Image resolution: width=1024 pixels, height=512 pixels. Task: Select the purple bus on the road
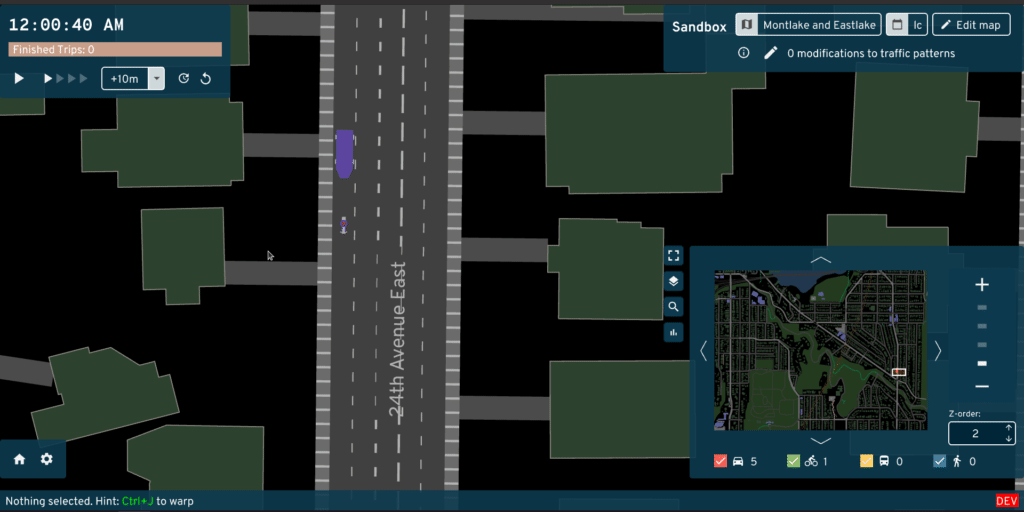[344, 154]
